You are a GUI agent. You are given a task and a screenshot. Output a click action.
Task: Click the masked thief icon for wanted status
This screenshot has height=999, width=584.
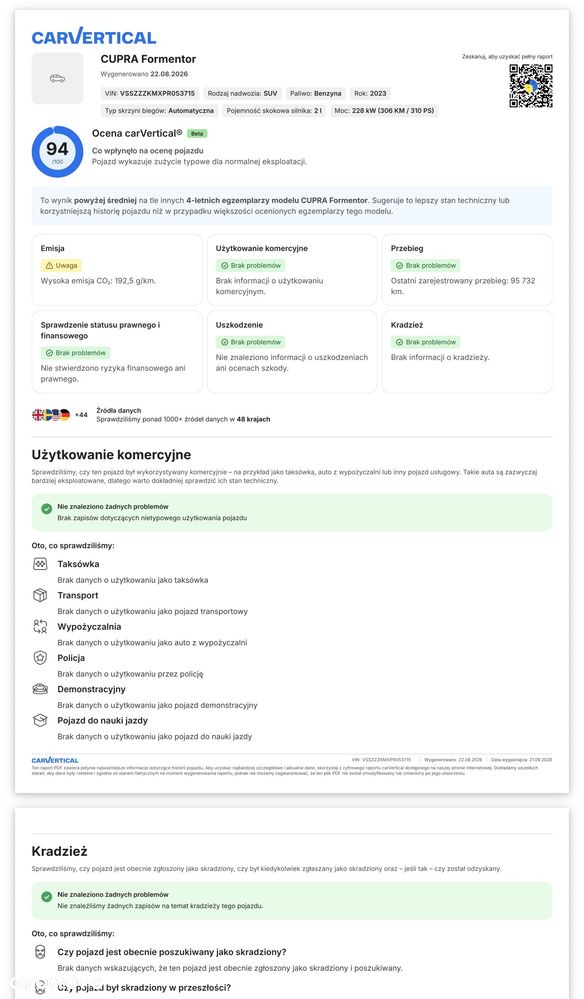[x=40, y=952]
